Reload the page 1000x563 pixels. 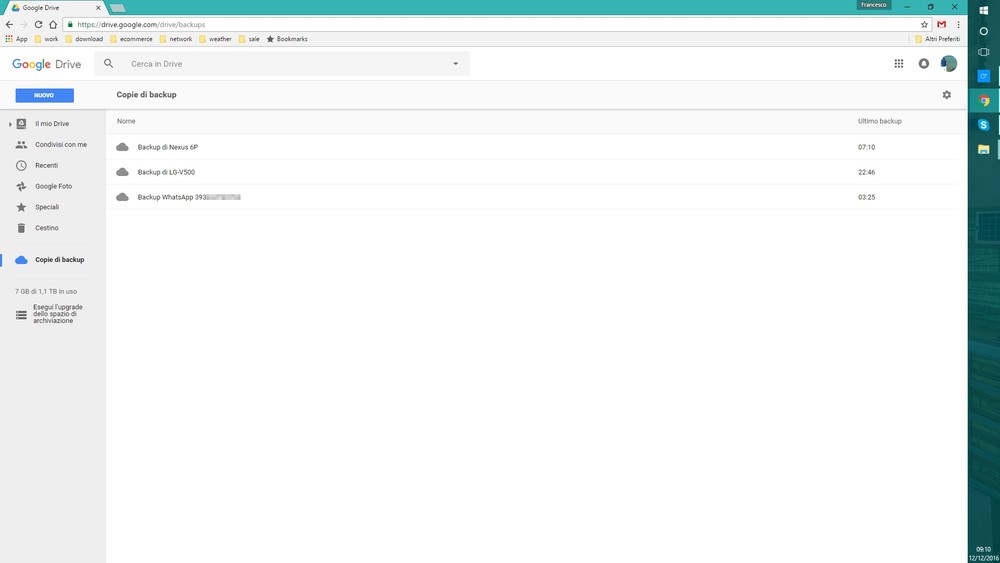click(38, 24)
